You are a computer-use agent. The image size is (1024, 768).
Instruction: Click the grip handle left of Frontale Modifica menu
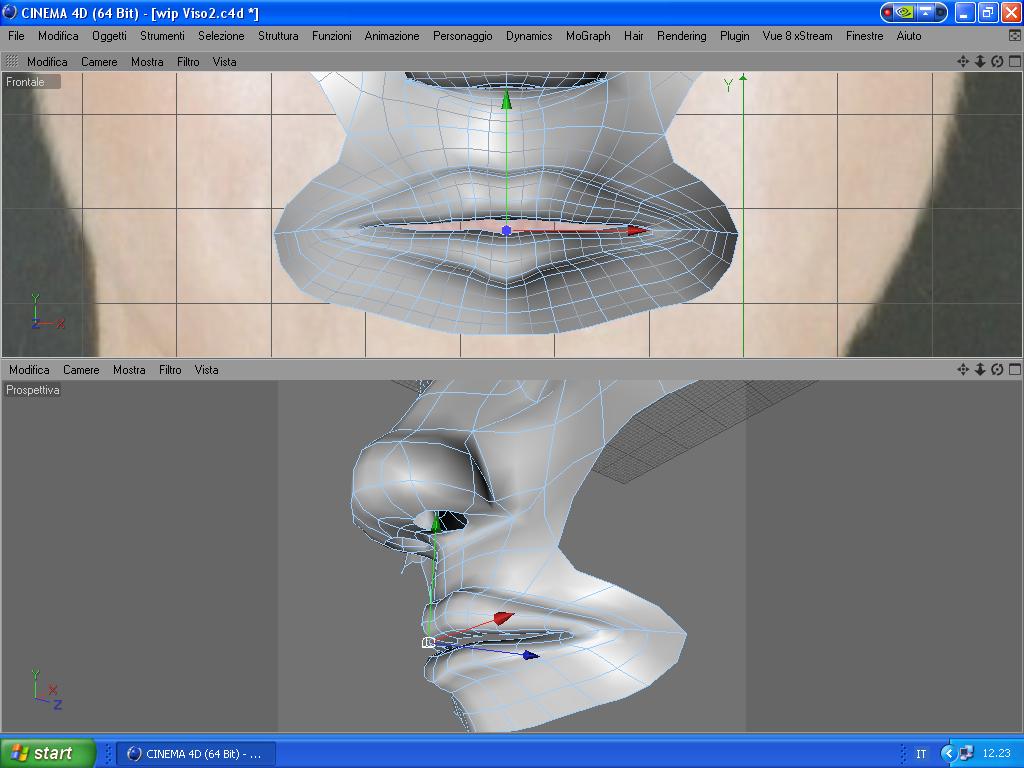pyautogui.click(x=11, y=61)
